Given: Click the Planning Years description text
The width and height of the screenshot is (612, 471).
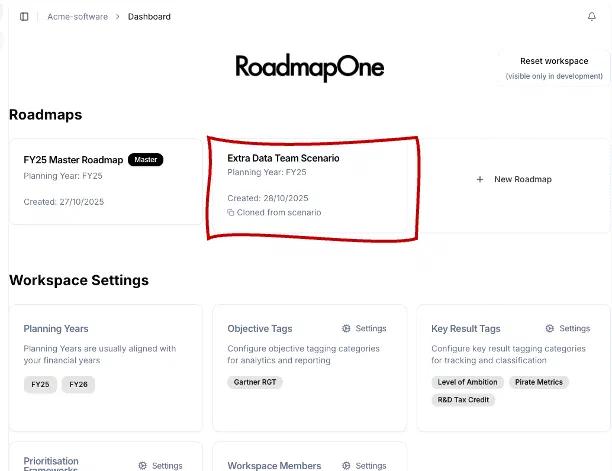Looking at the screenshot, I should [x=100, y=354].
